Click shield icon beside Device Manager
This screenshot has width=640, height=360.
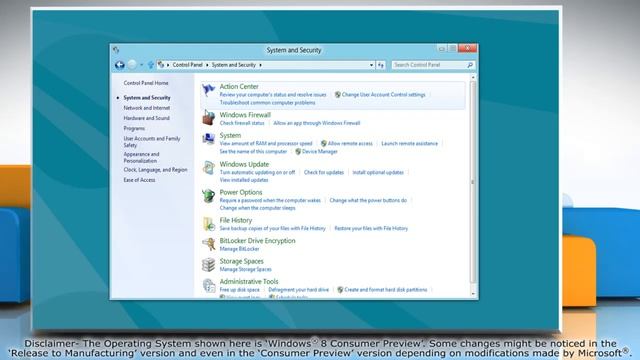coord(298,152)
